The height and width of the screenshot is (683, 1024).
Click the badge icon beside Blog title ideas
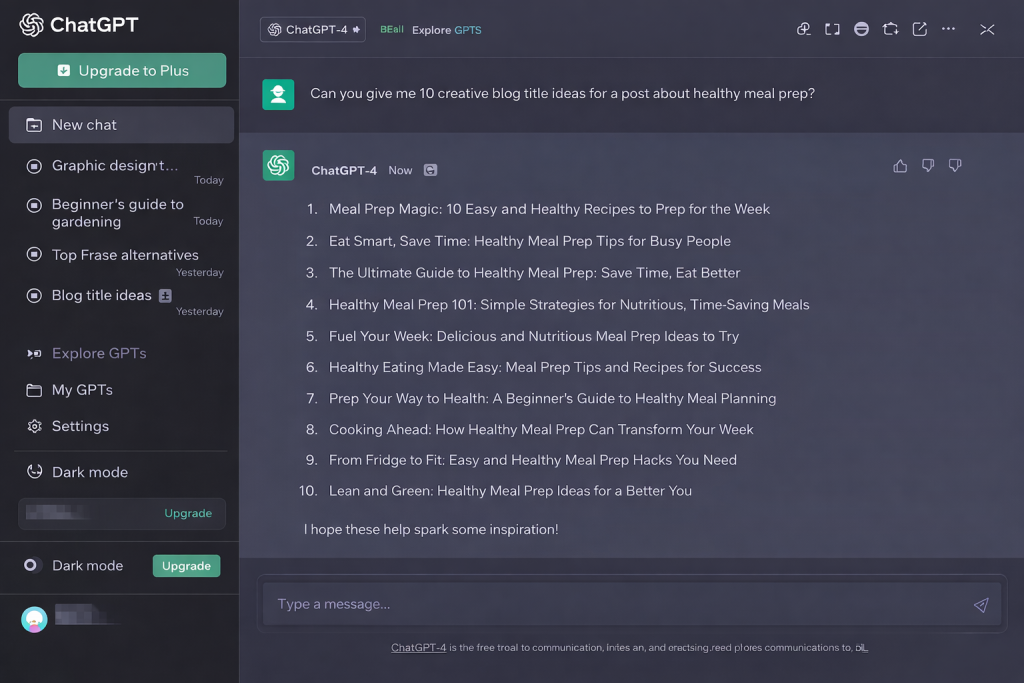(x=165, y=296)
